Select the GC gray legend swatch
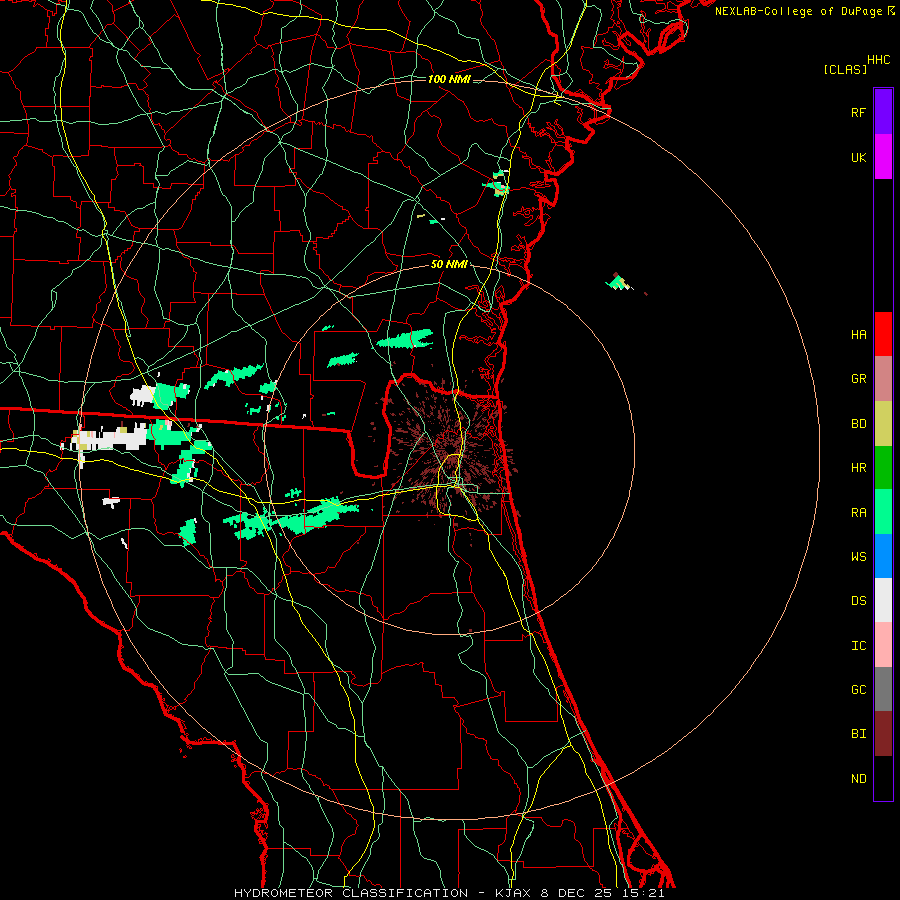The image size is (900, 900). [x=883, y=689]
